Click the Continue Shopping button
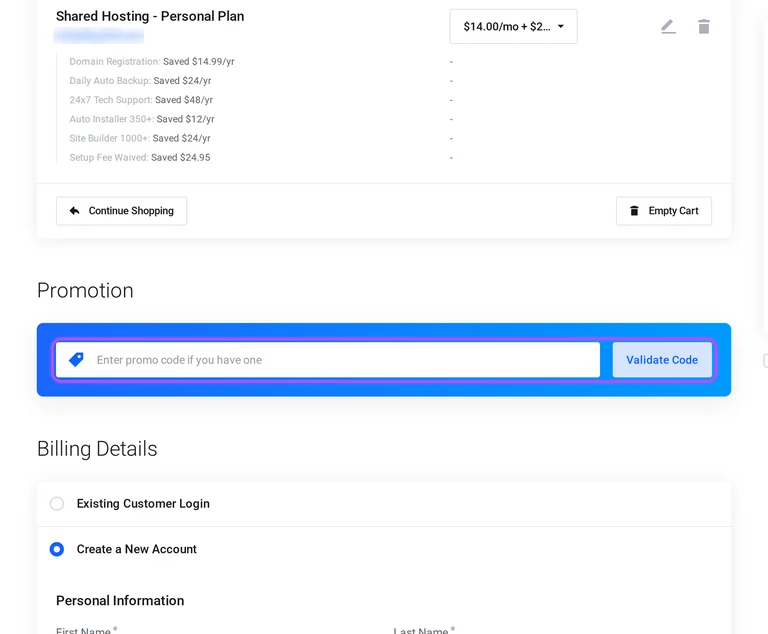The image size is (768, 634). click(x=121, y=211)
